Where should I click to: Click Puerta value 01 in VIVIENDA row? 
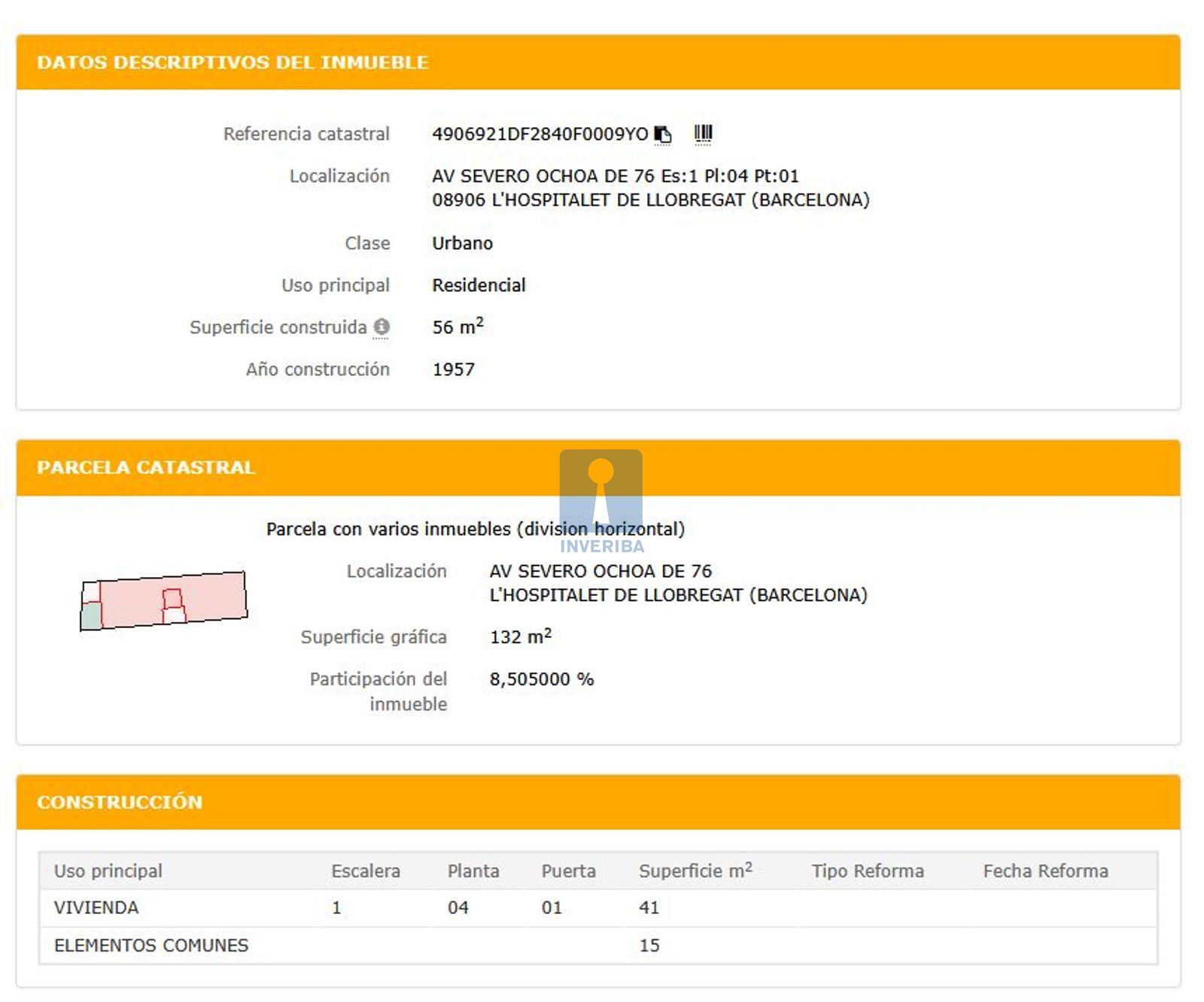point(552,908)
